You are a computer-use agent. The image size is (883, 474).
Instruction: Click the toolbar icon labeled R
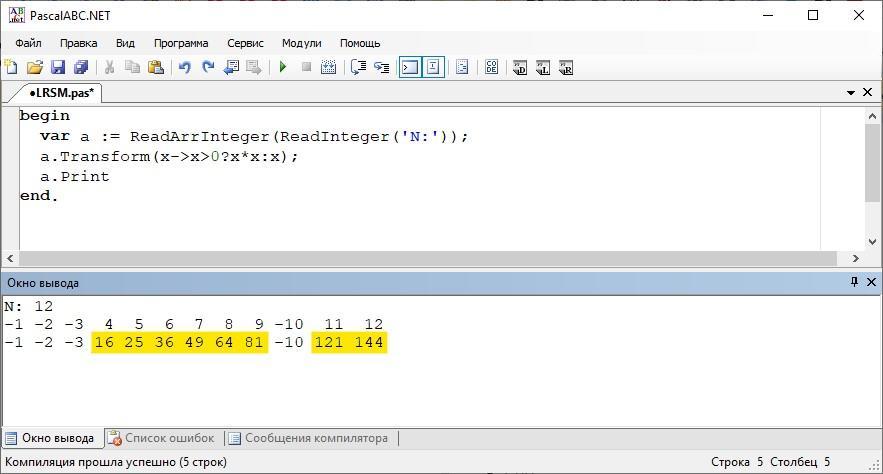pos(566,68)
